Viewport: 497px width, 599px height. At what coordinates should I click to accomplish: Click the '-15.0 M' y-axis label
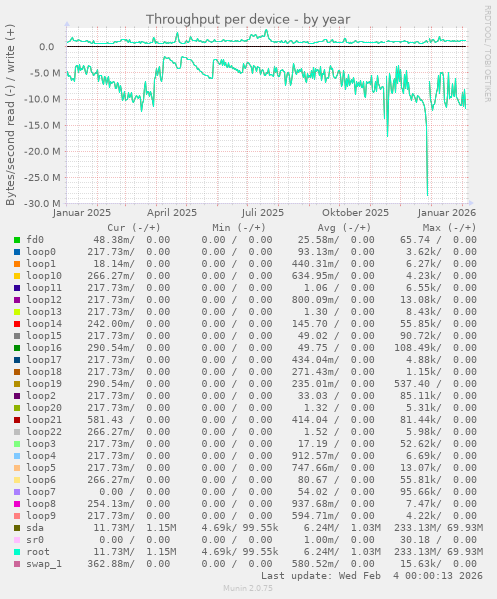tap(42, 125)
